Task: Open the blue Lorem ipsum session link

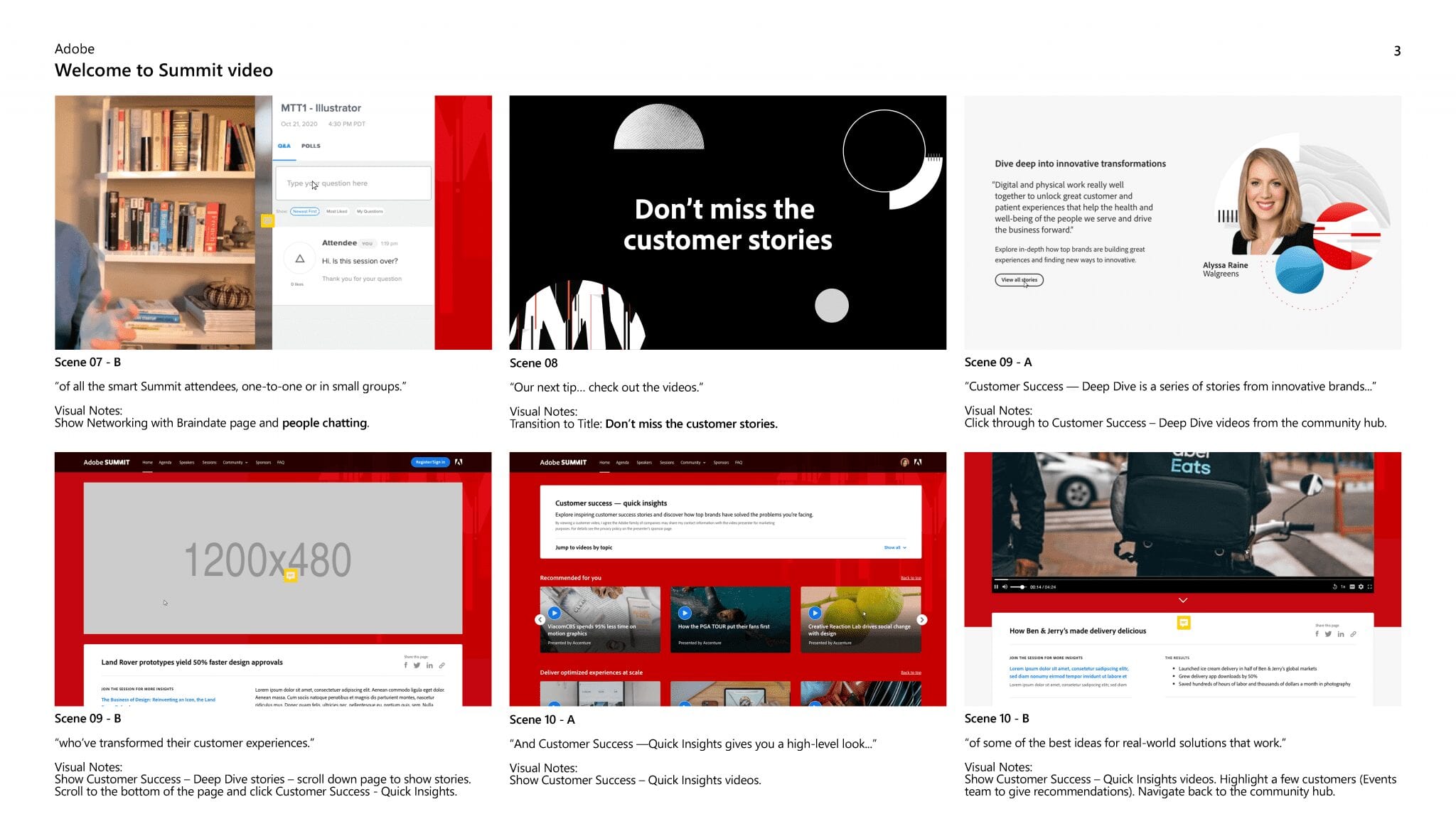Action: [x=1069, y=673]
